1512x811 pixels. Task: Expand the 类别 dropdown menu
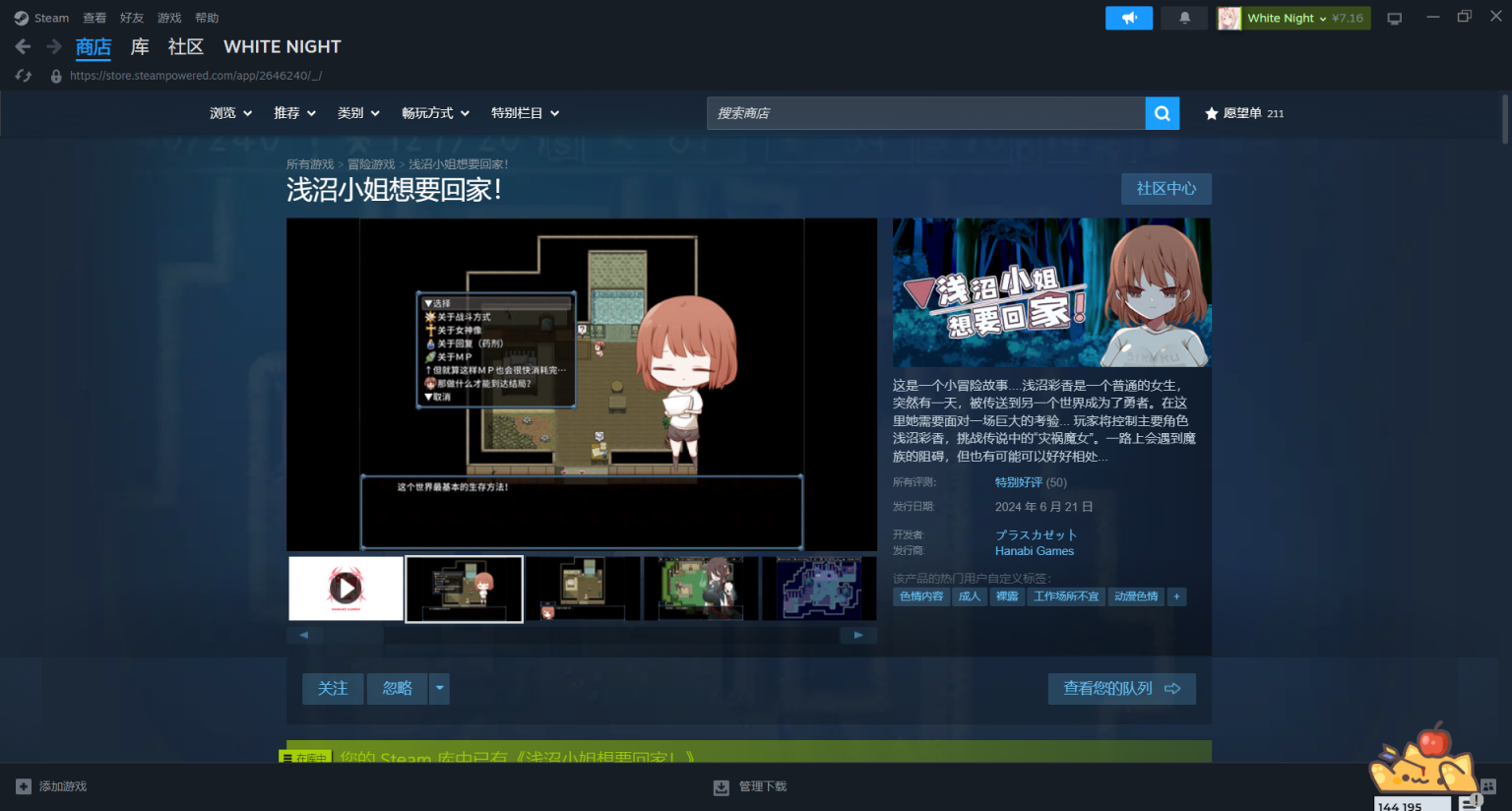tap(358, 113)
